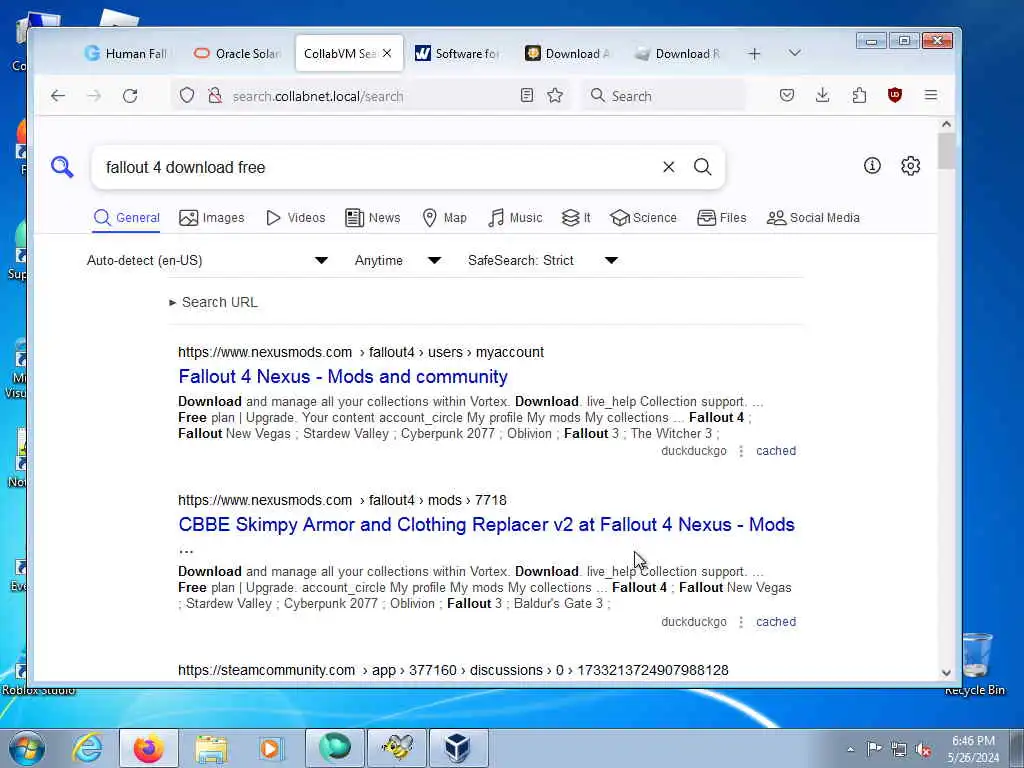Open search preferences gear icon
Screen dimensions: 1024x768
point(910,166)
